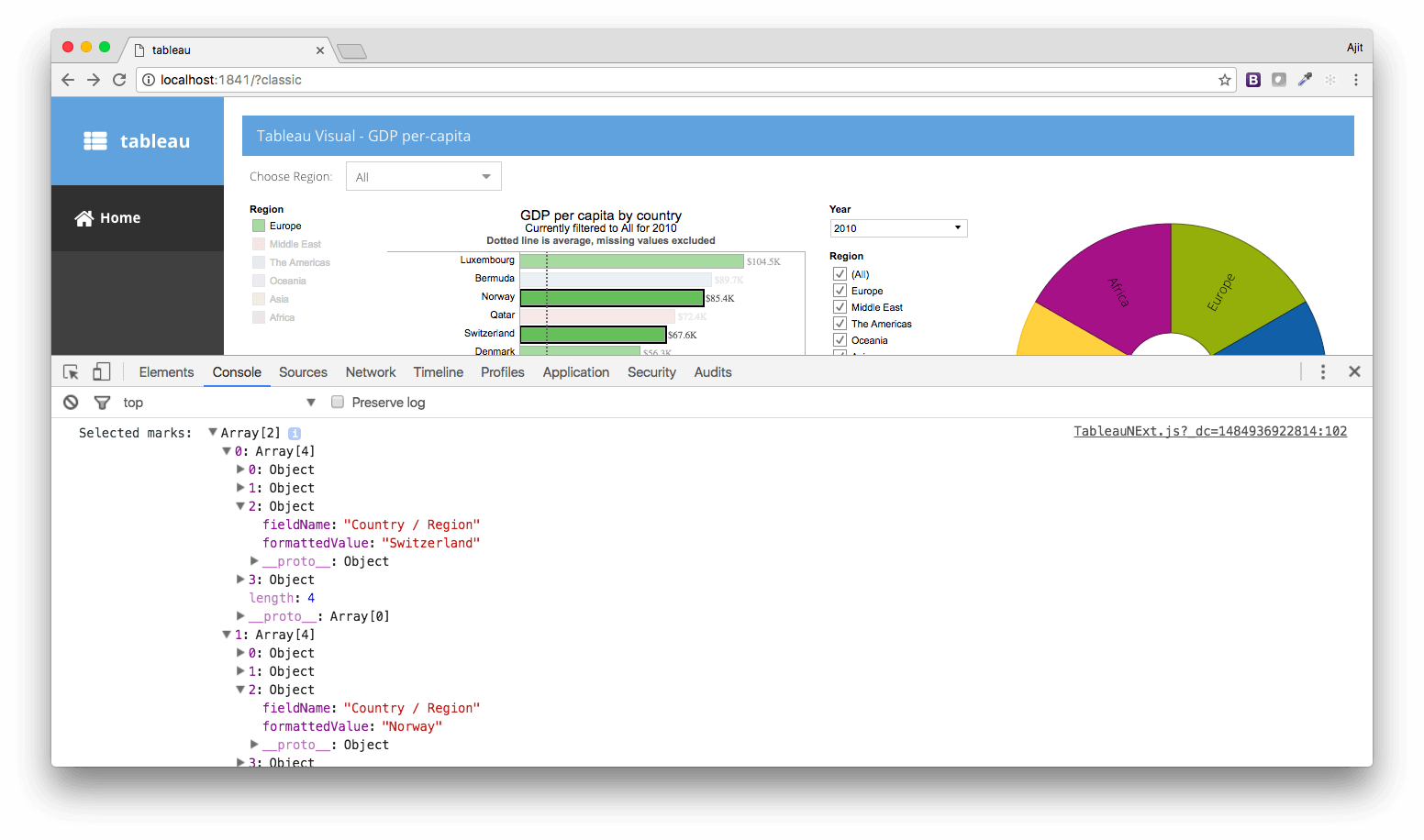Toggle the (All) region checkbox

(840, 274)
